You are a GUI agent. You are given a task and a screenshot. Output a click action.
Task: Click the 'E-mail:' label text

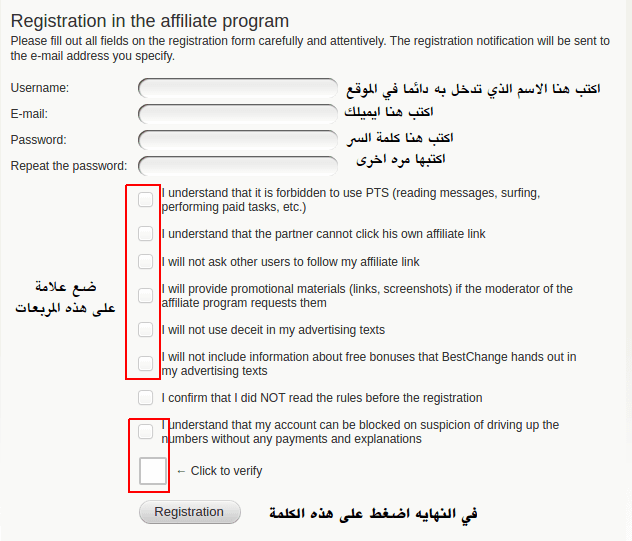point(29,114)
